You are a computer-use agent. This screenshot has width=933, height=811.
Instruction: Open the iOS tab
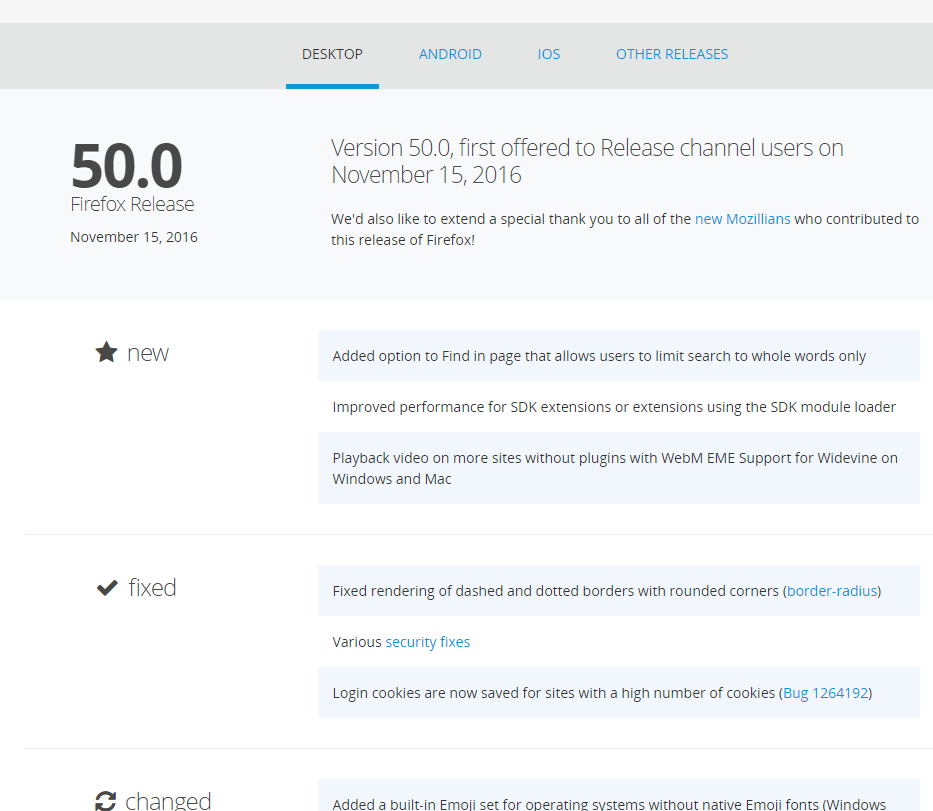click(x=549, y=54)
